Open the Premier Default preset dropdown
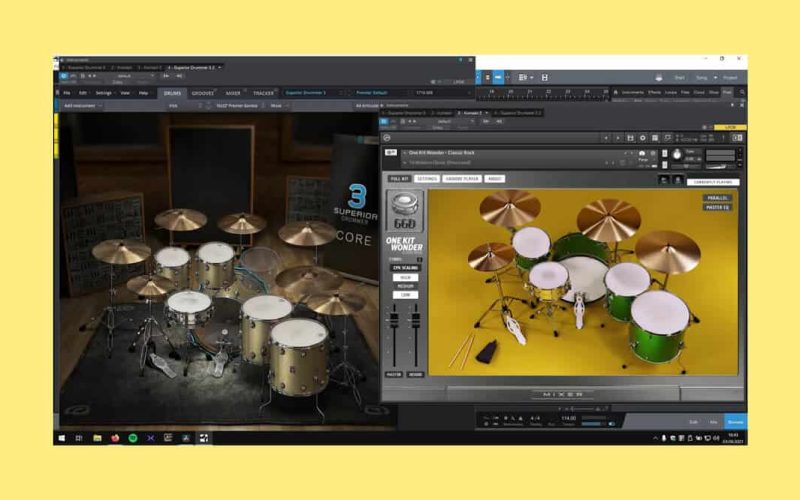800x500 pixels. click(x=380, y=92)
